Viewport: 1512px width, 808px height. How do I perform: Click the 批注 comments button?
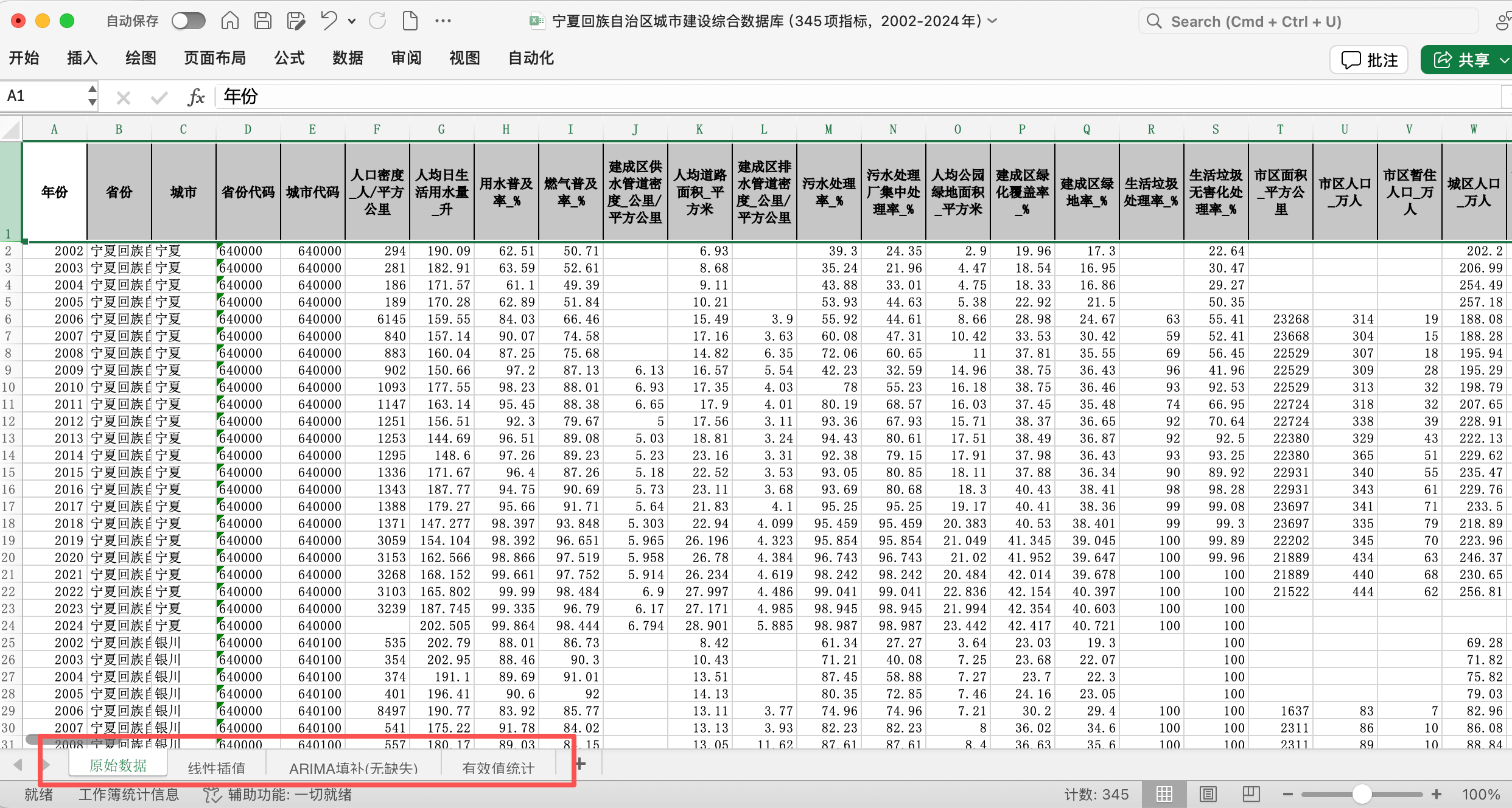pyautogui.click(x=1369, y=60)
